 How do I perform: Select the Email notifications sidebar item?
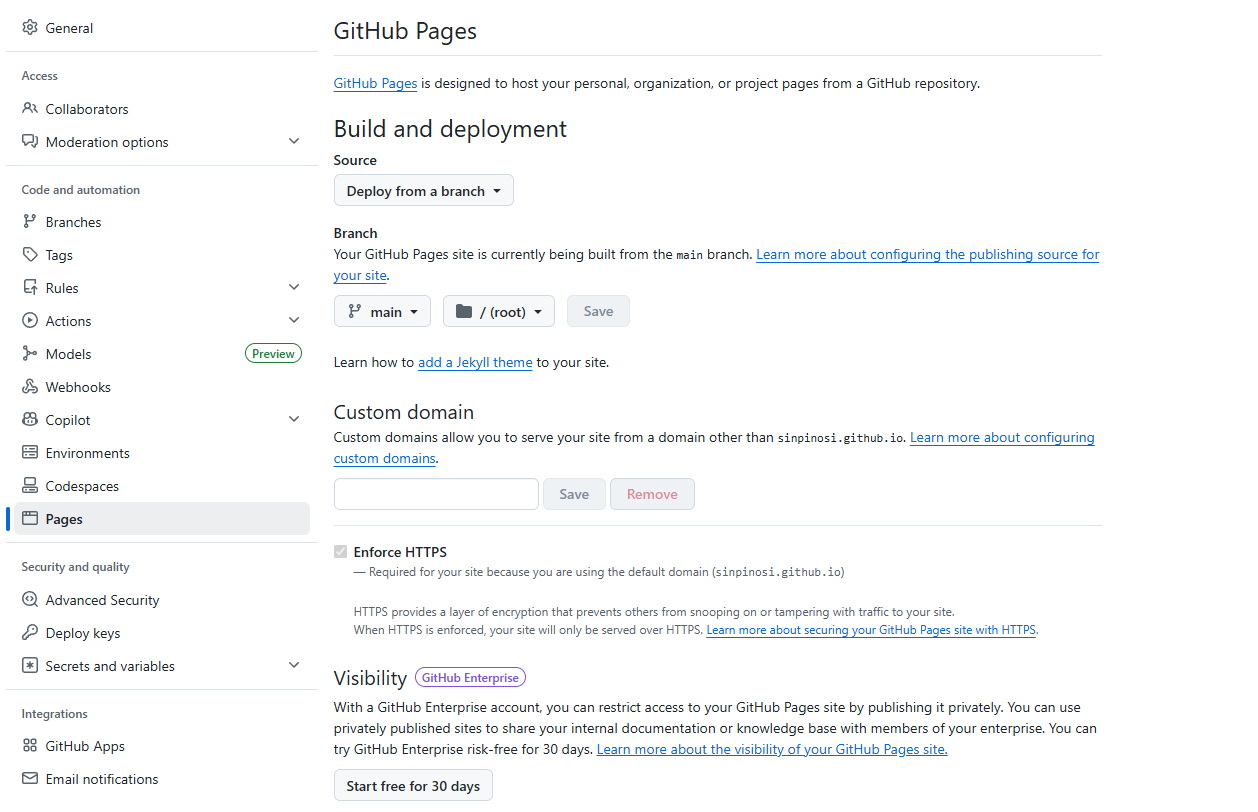pos(162,779)
